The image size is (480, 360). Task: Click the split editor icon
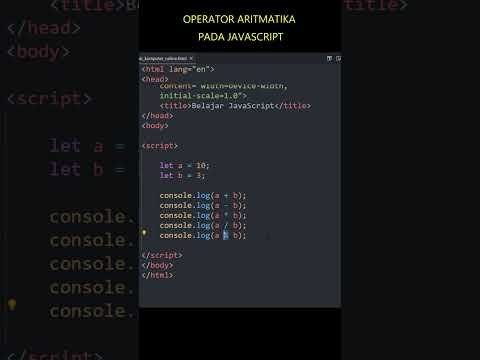[329, 59]
